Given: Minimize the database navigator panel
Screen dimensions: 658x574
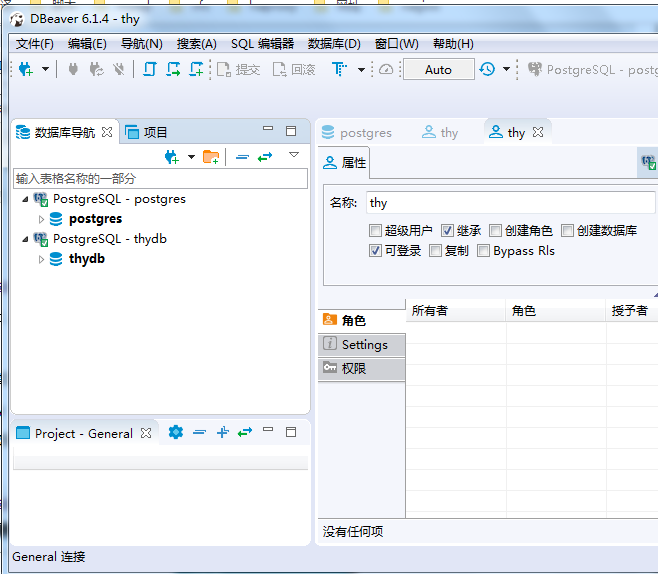Looking at the screenshot, I should tap(268, 128).
